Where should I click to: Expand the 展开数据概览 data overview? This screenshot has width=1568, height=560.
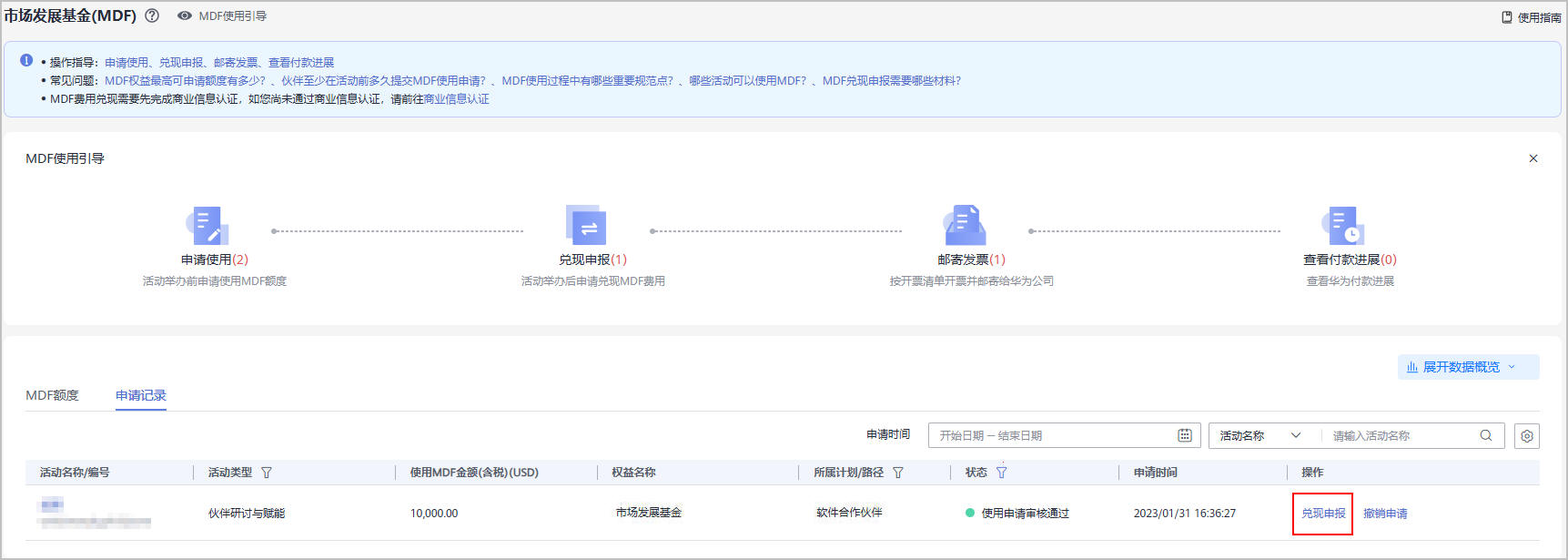pos(1468,367)
